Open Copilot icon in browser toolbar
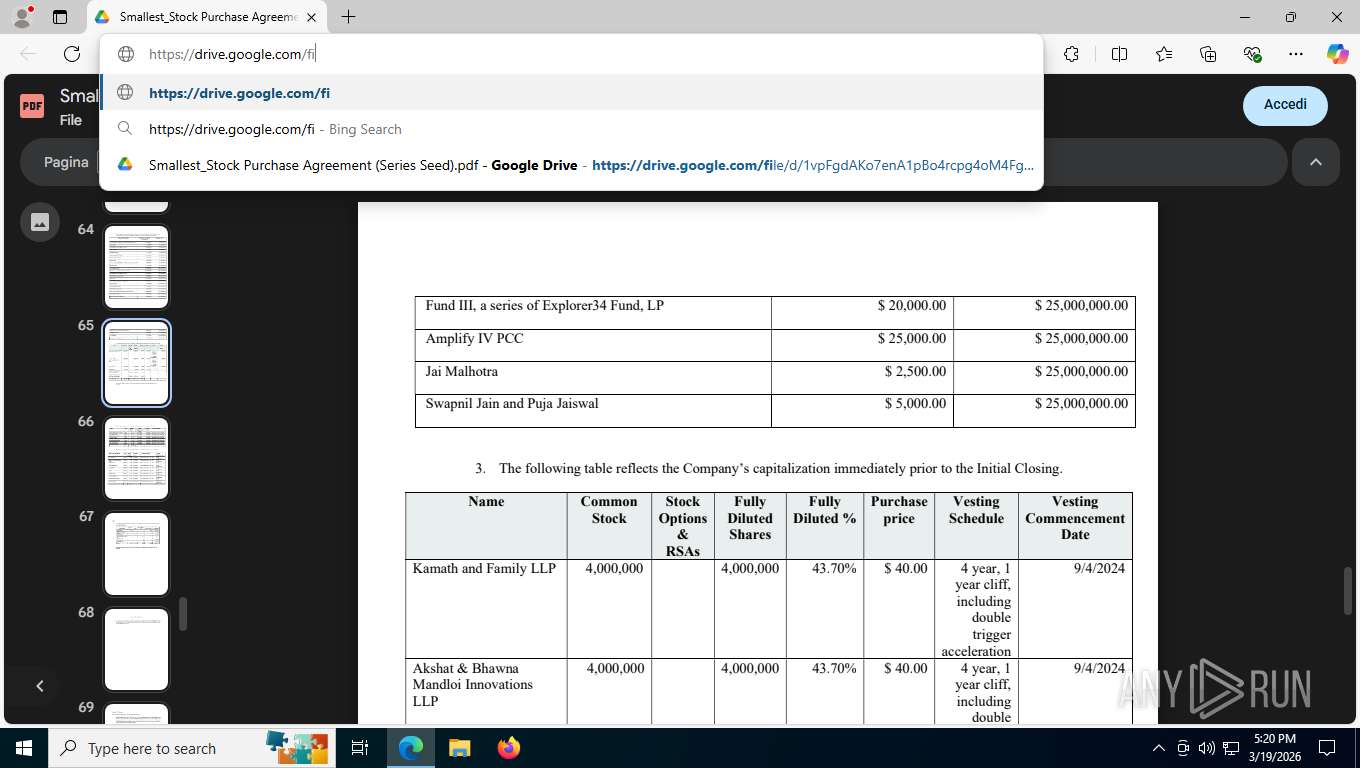Image resolution: width=1360 pixels, height=768 pixels. pos(1338,54)
